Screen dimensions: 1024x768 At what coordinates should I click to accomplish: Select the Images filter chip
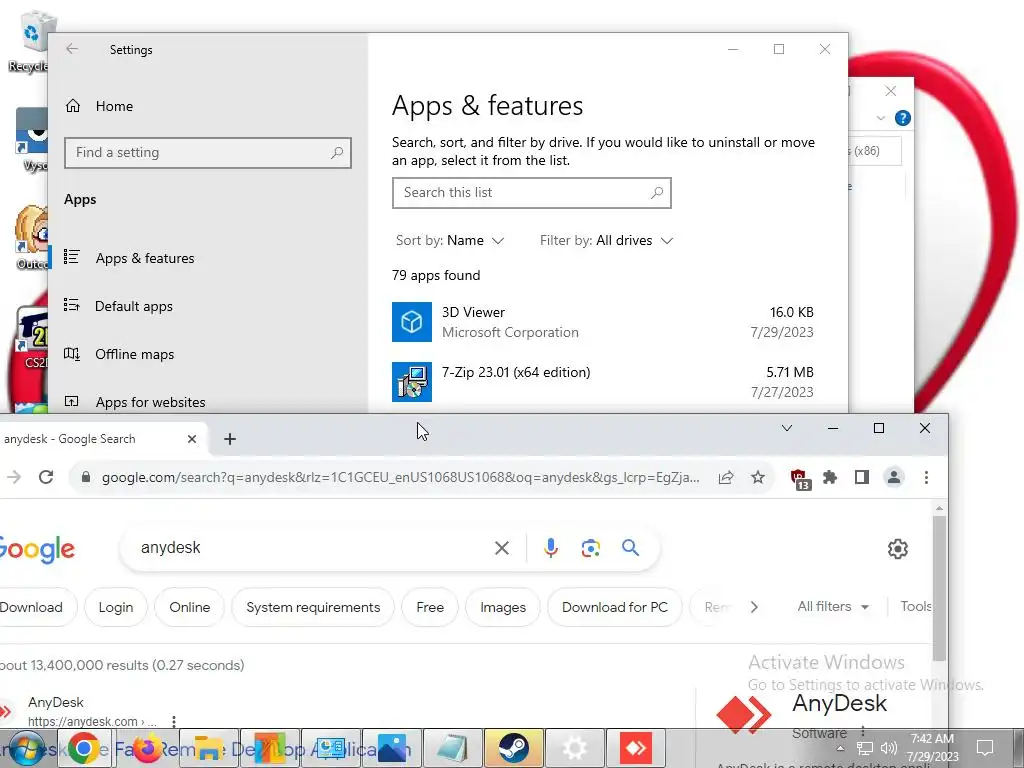(503, 607)
